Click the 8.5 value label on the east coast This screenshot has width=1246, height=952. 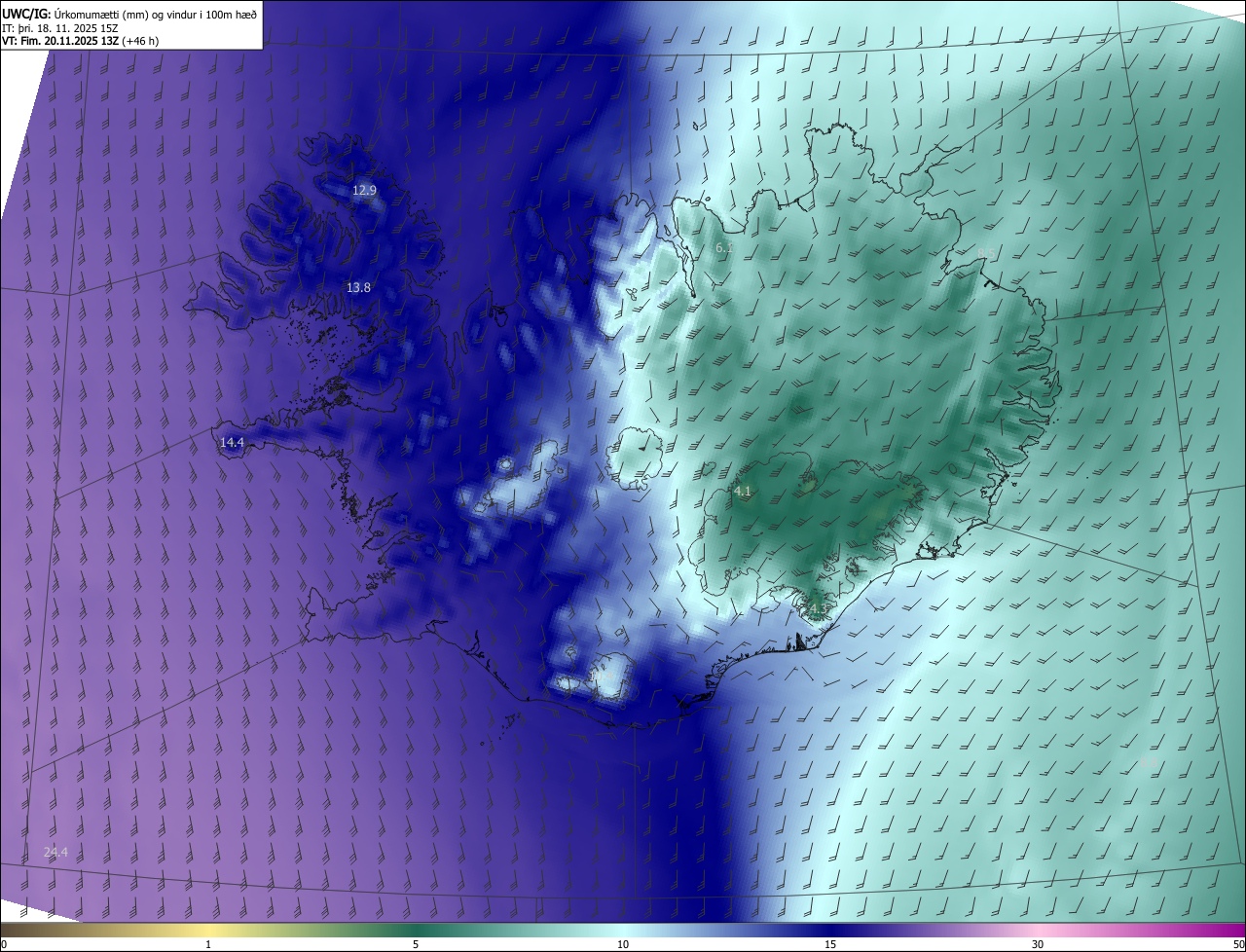pyautogui.click(x=986, y=253)
